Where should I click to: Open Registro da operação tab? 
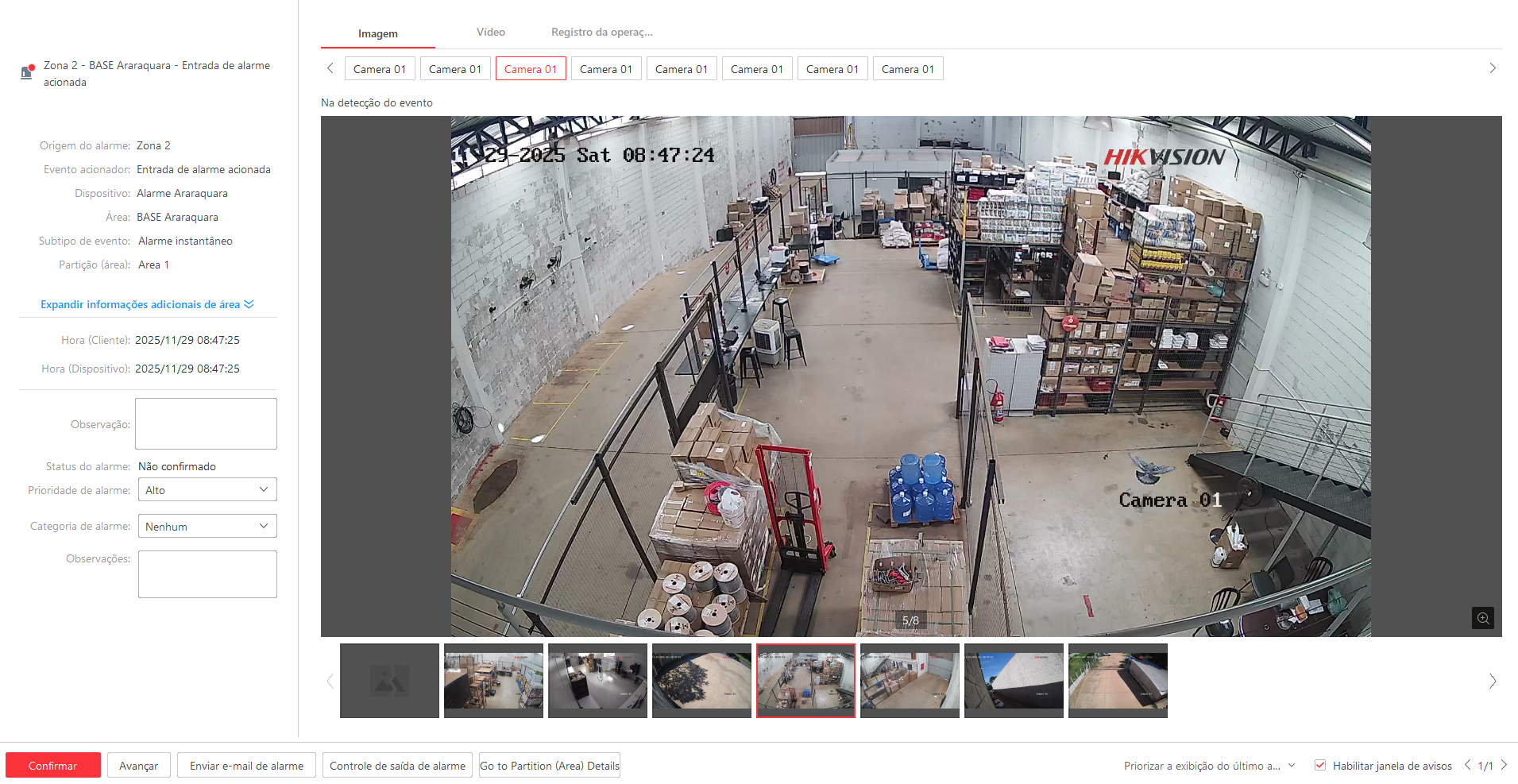pos(601,33)
